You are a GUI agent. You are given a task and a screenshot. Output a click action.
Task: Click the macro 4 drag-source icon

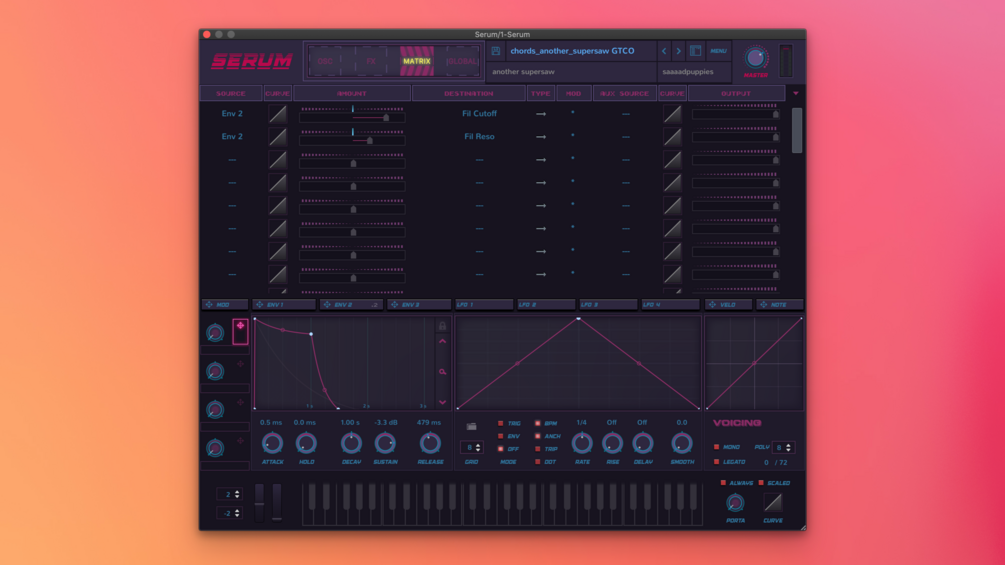[240, 441]
